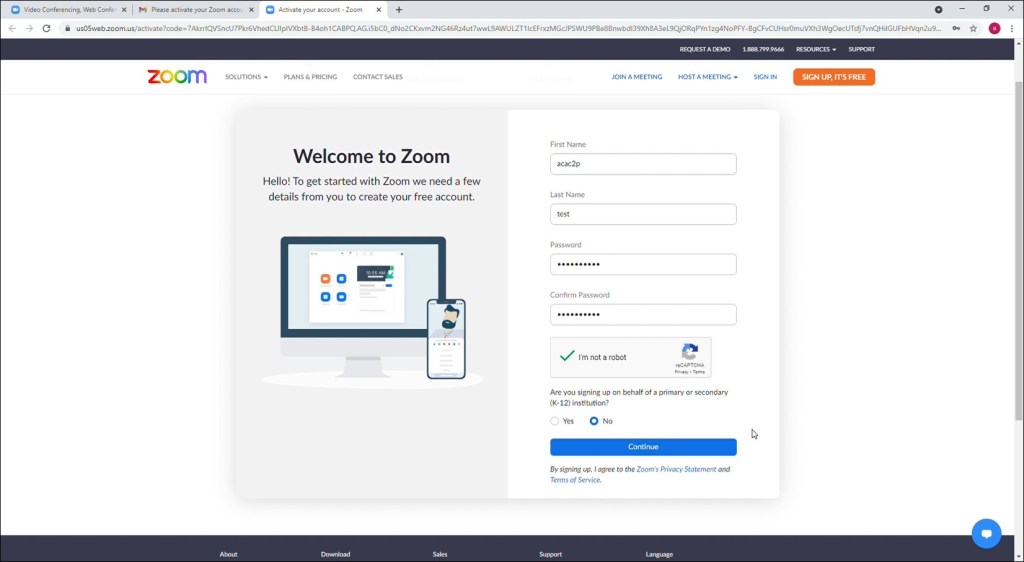The width and height of the screenshot is (1024, 562).
Task: Open a new browser tab with plus icon
Action: (399, 9)
